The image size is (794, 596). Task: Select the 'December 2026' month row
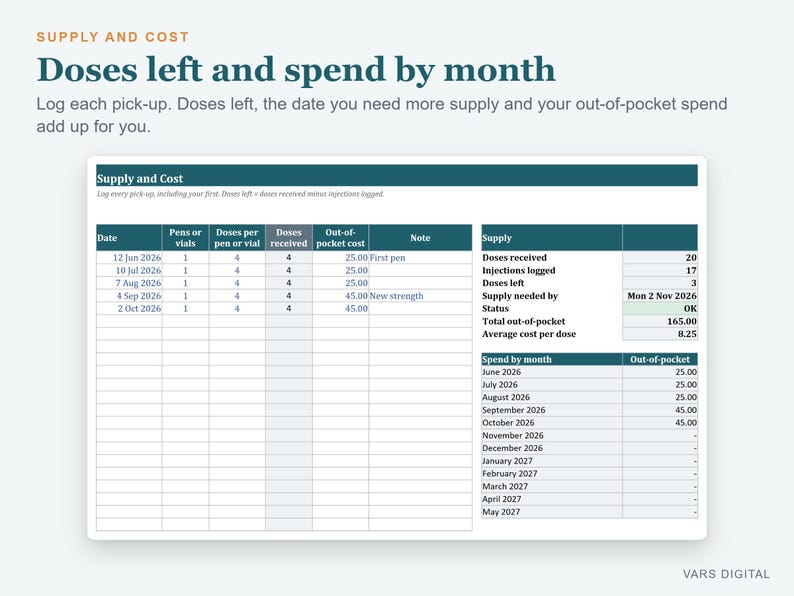589,448
